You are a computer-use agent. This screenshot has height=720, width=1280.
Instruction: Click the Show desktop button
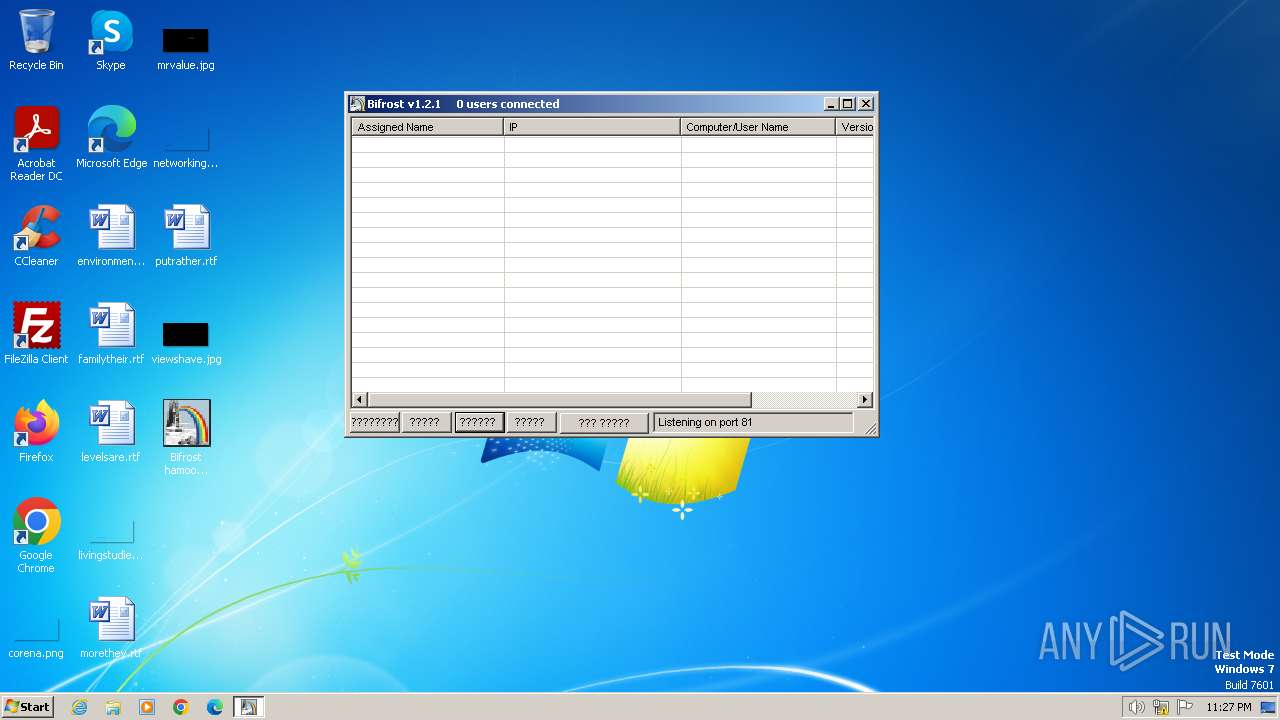coord(1269,707)
